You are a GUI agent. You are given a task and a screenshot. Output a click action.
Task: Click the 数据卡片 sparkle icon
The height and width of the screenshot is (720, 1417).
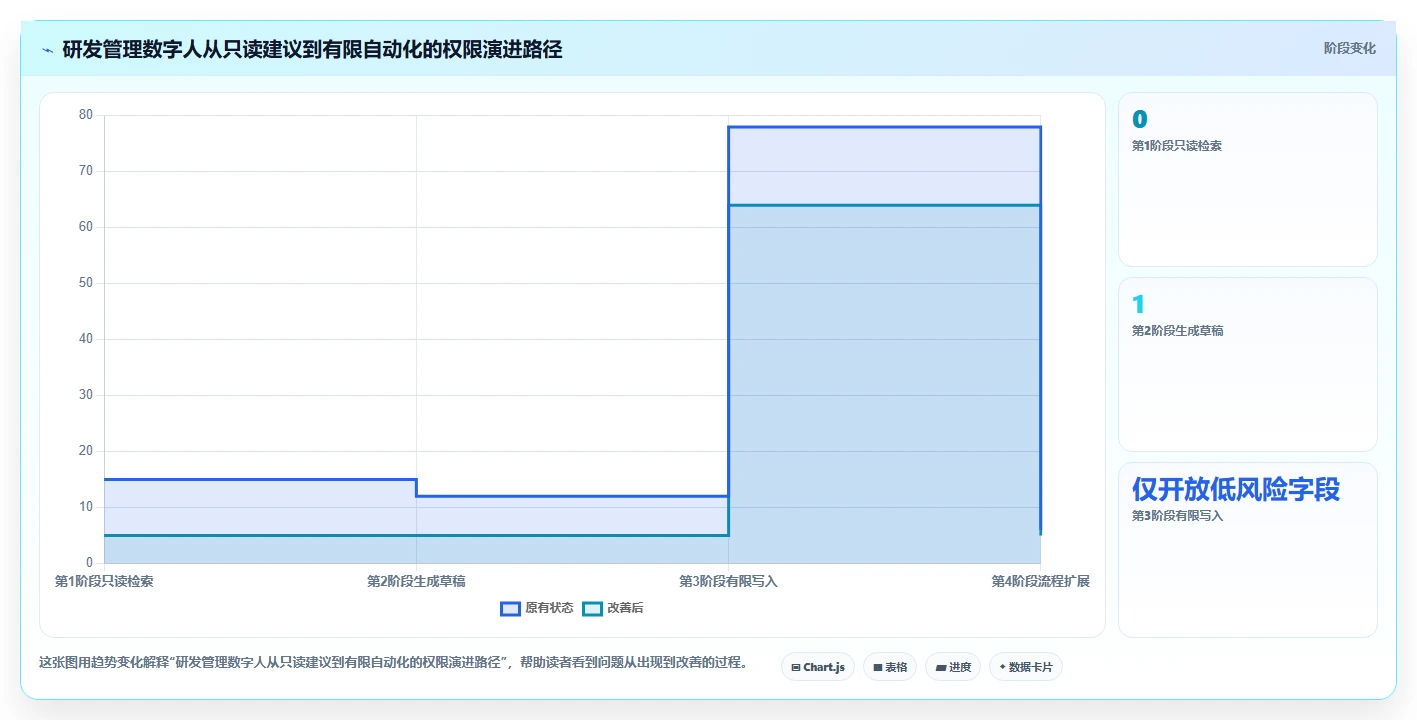[x=1002, y=667]
